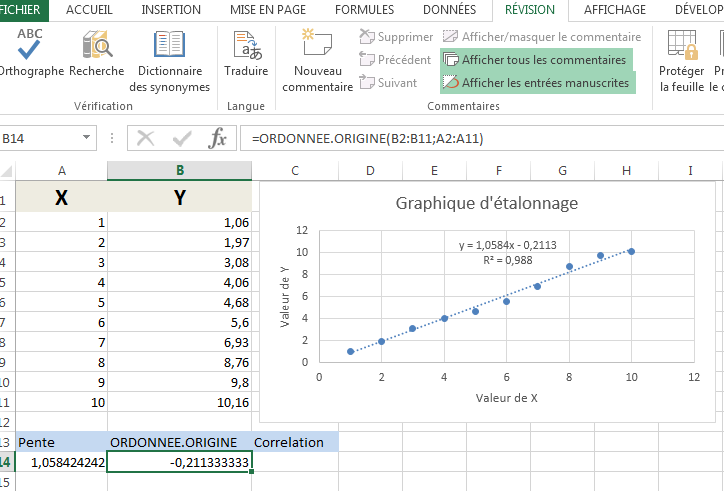Image resolution: width=724 pixels, height=491 pixels.
Task: Switch to the INSERTION tab
Action: pyautogui.click(x=171, y=10)
